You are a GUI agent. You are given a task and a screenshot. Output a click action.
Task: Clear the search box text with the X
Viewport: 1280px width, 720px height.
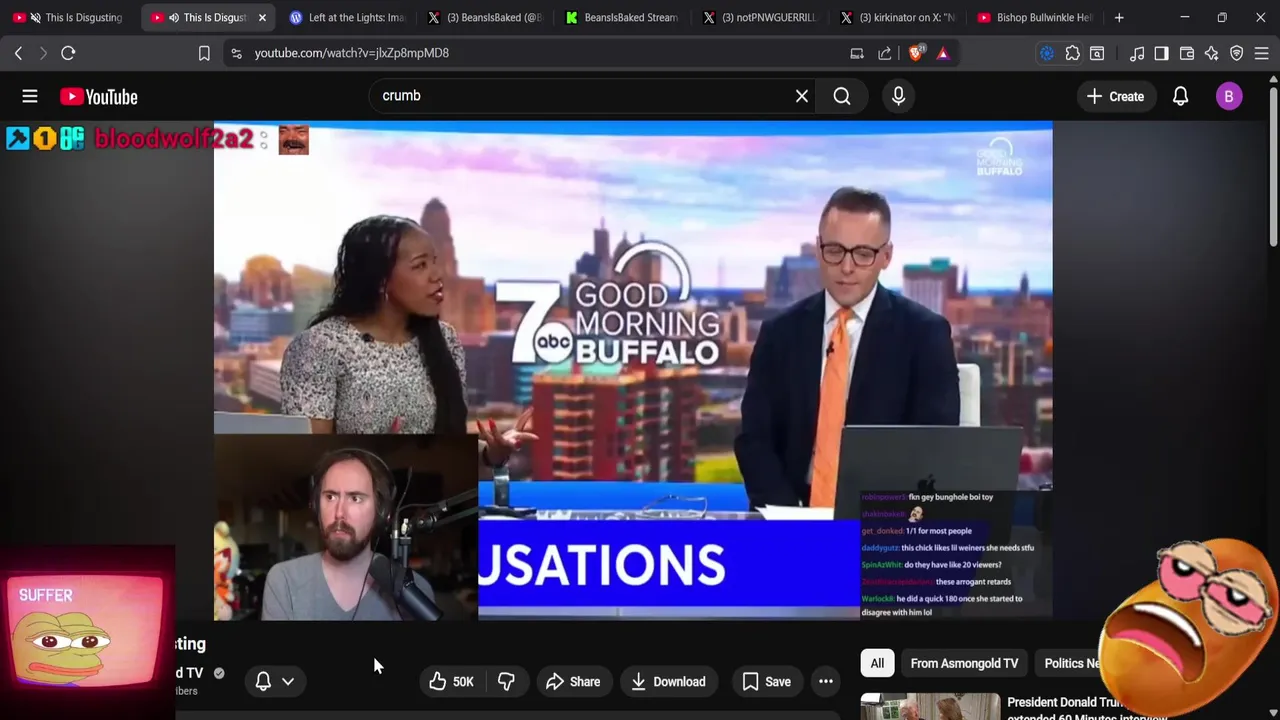tap(801, 96)
